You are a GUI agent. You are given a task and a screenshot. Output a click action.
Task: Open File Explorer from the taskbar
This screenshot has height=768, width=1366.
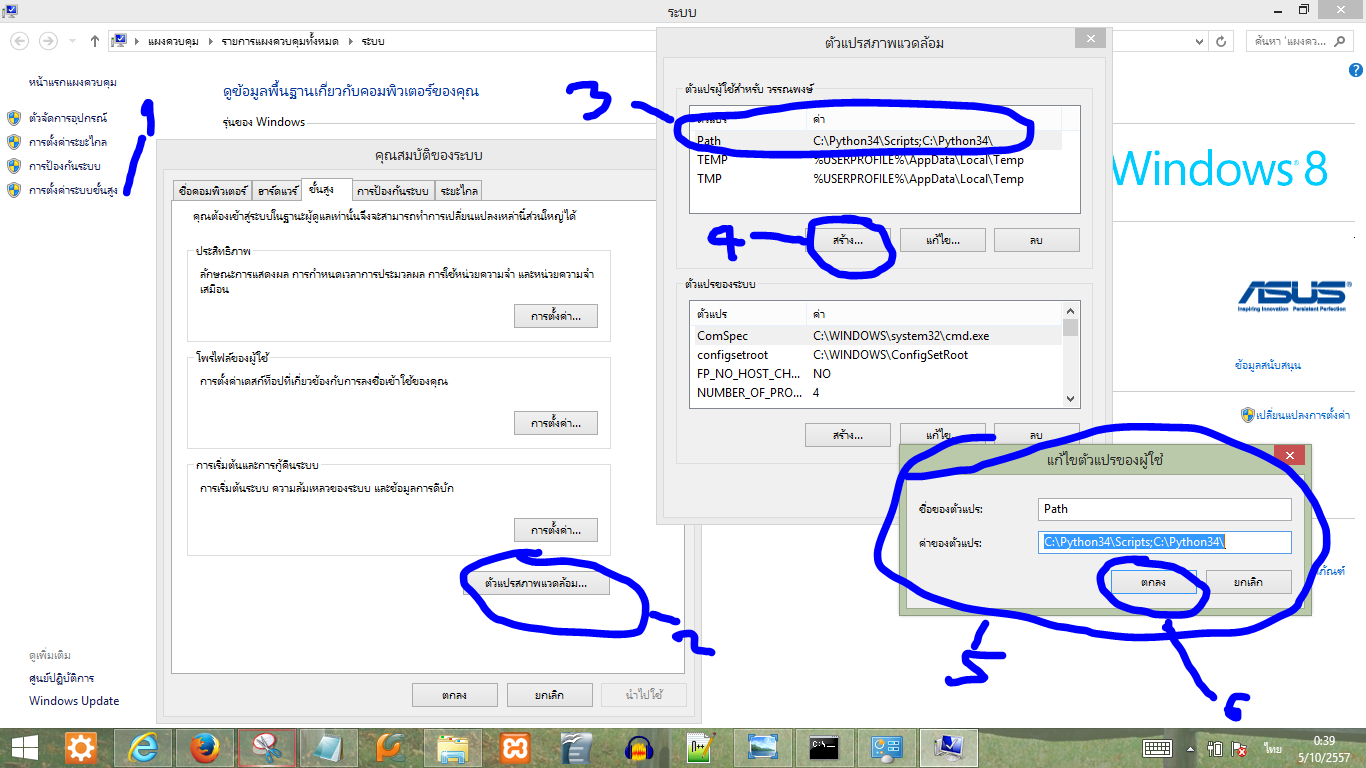pyautogui.click(x=452, y=747)
